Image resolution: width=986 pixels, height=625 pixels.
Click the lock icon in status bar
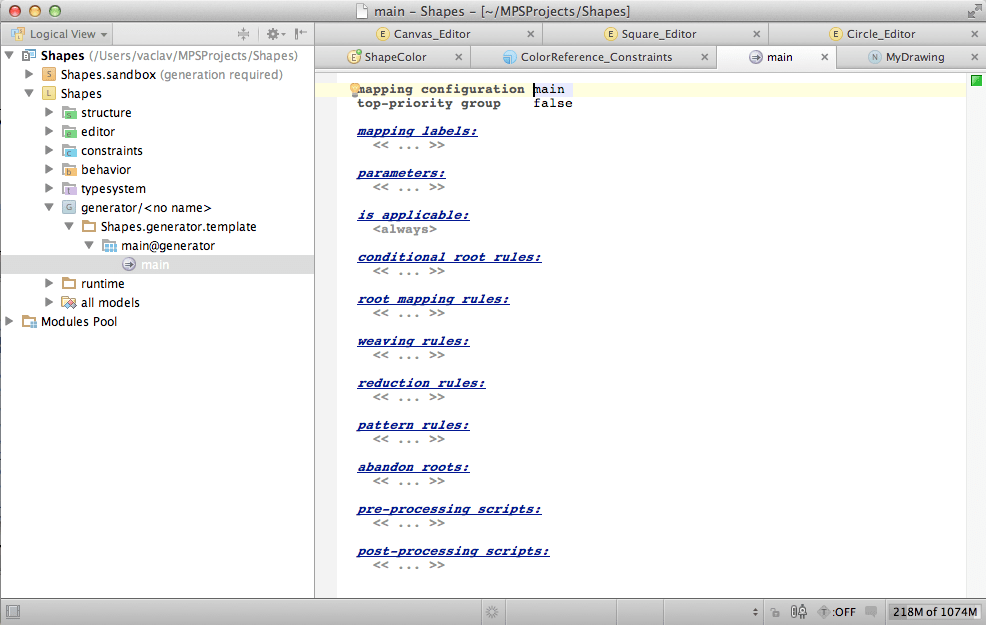click(x=775, y=612)
